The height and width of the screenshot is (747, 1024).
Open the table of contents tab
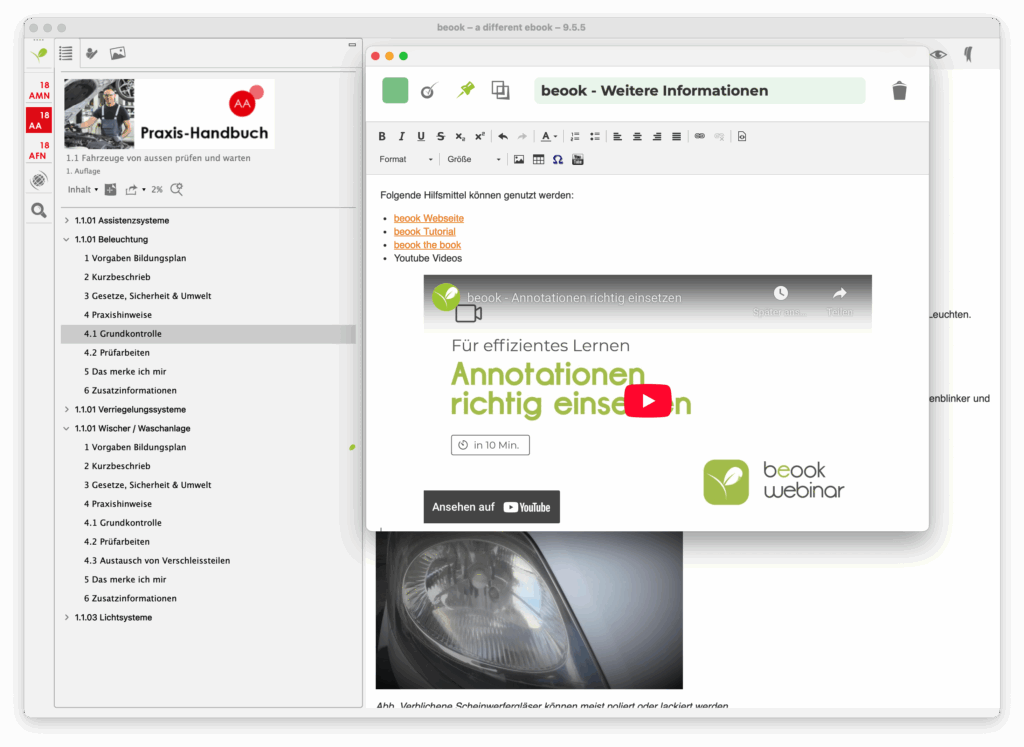coord(66,54)
